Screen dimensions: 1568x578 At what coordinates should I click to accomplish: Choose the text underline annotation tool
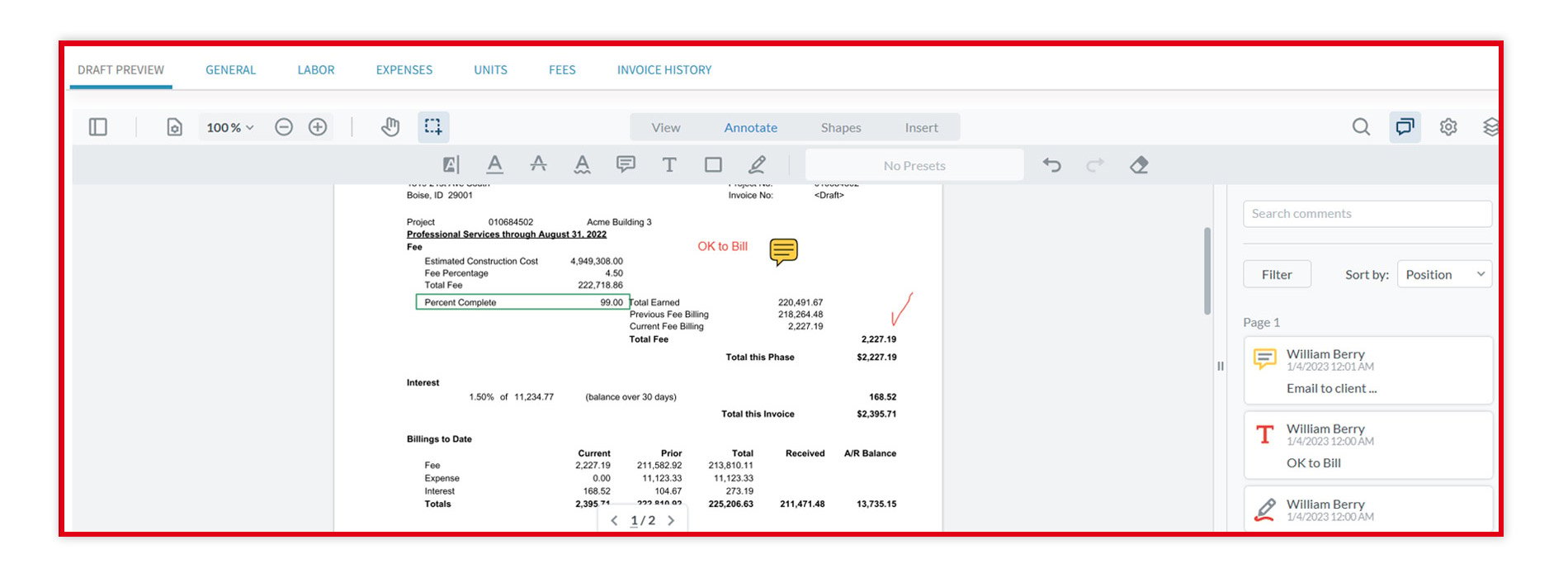(494, 164)
